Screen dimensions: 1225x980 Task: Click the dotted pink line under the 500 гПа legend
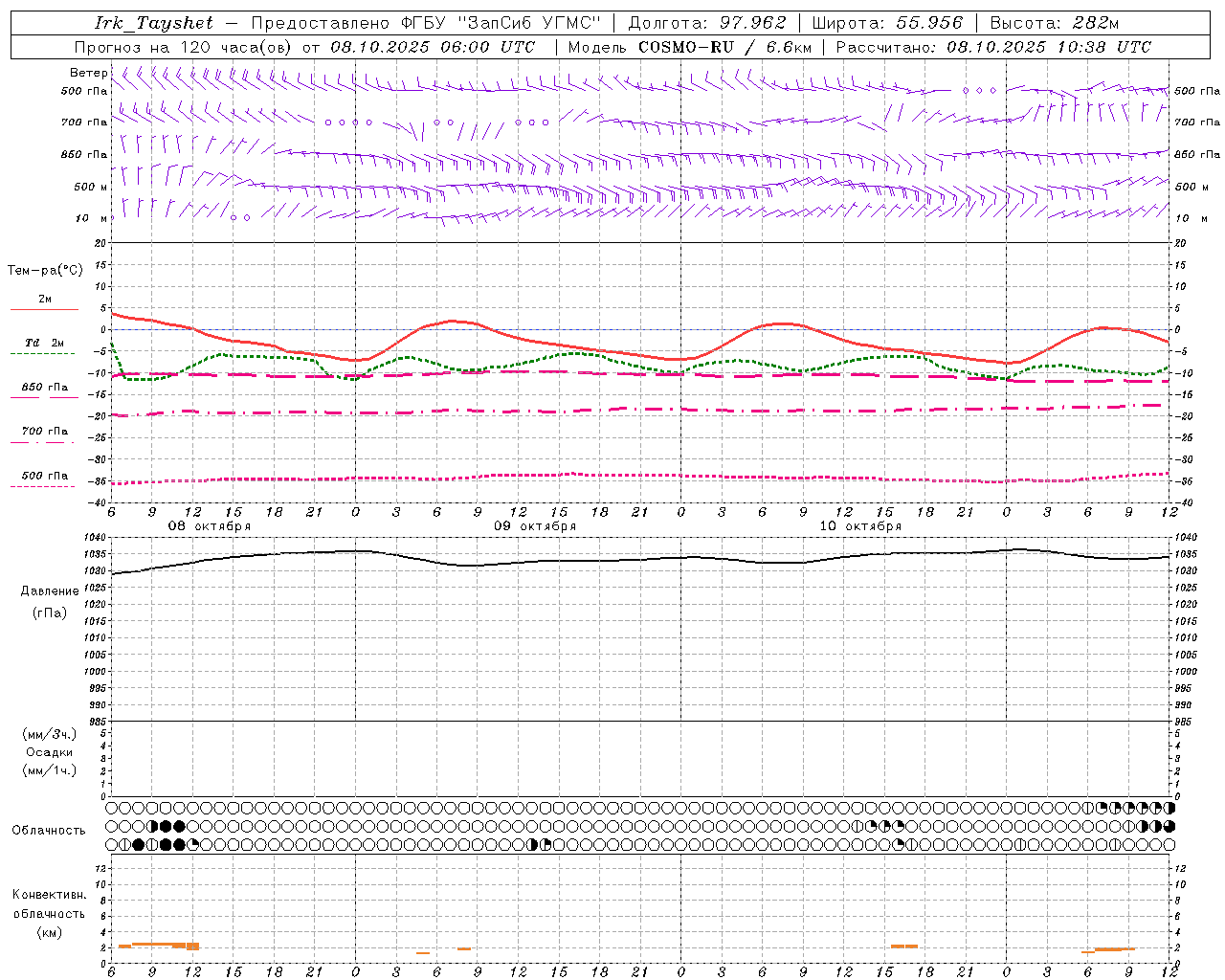pyautogui.click(x=42, y=486)
